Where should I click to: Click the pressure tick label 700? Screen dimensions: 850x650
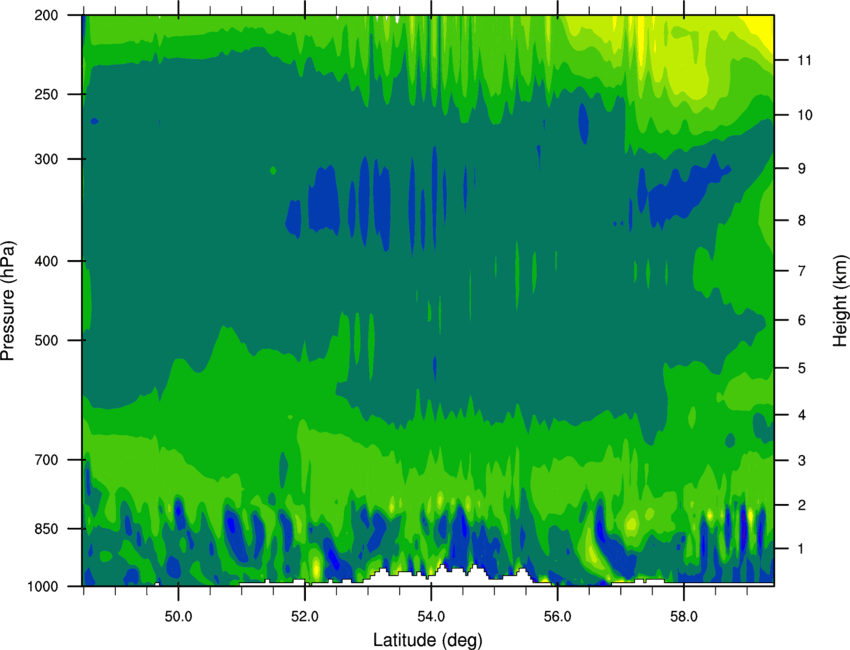(47, 460)
